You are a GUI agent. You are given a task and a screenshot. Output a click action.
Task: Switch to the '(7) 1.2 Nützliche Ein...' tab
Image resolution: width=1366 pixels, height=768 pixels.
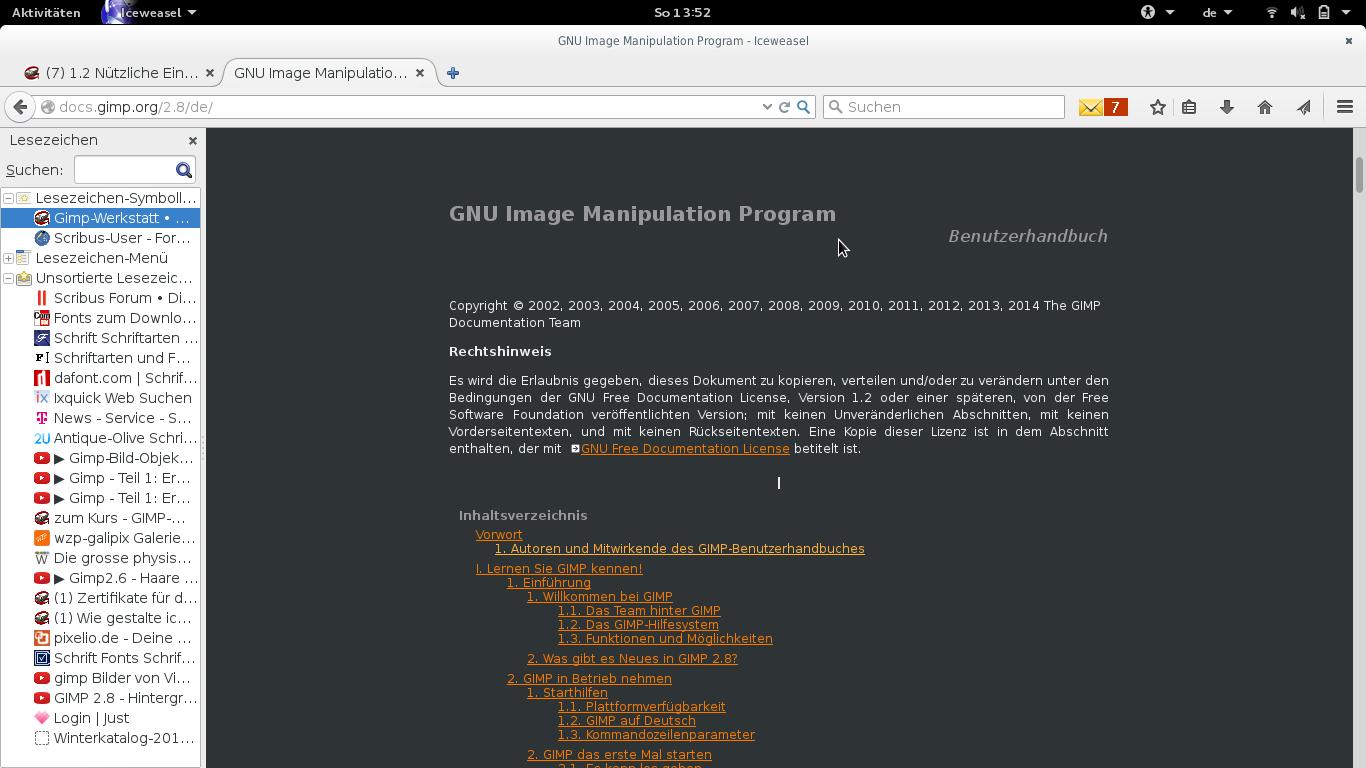120,73
